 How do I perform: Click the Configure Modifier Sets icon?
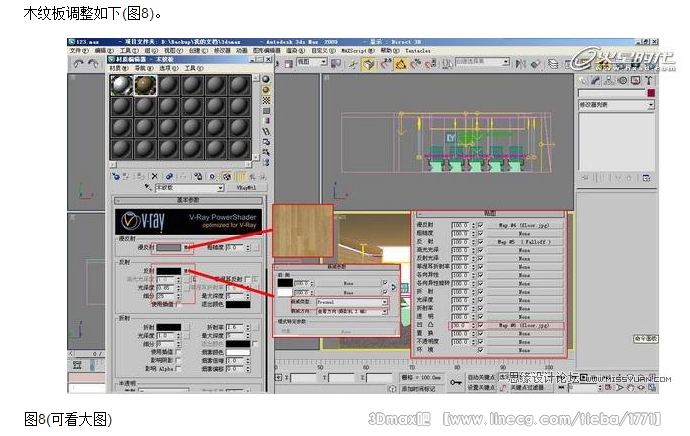tap(646, 178)
